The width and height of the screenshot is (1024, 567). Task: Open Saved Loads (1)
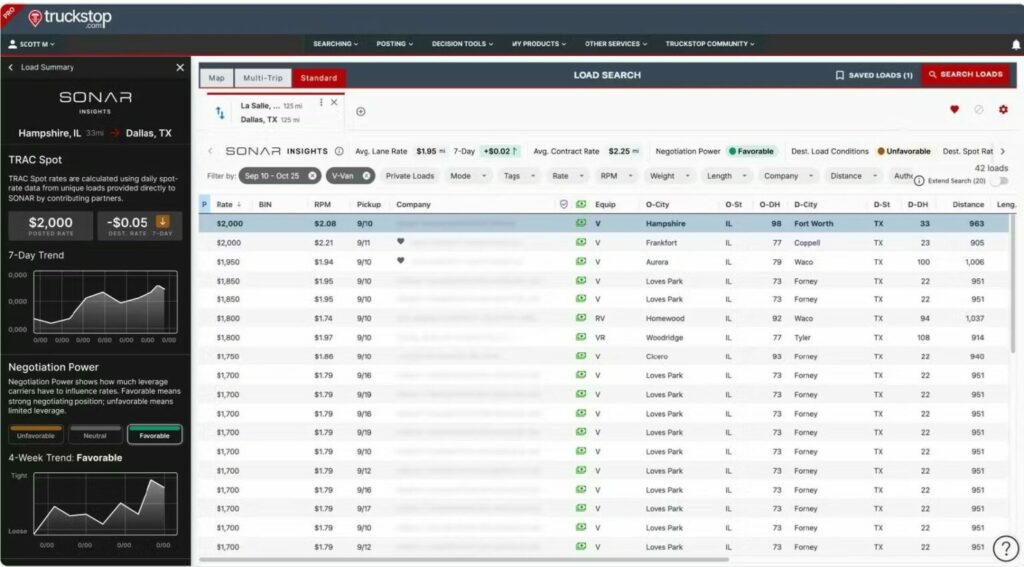[x=874, y=75]
